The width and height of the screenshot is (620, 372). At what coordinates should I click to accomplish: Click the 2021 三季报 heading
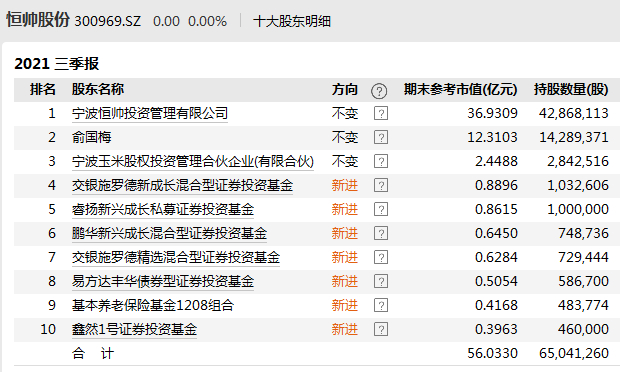(x=57, y=64)
